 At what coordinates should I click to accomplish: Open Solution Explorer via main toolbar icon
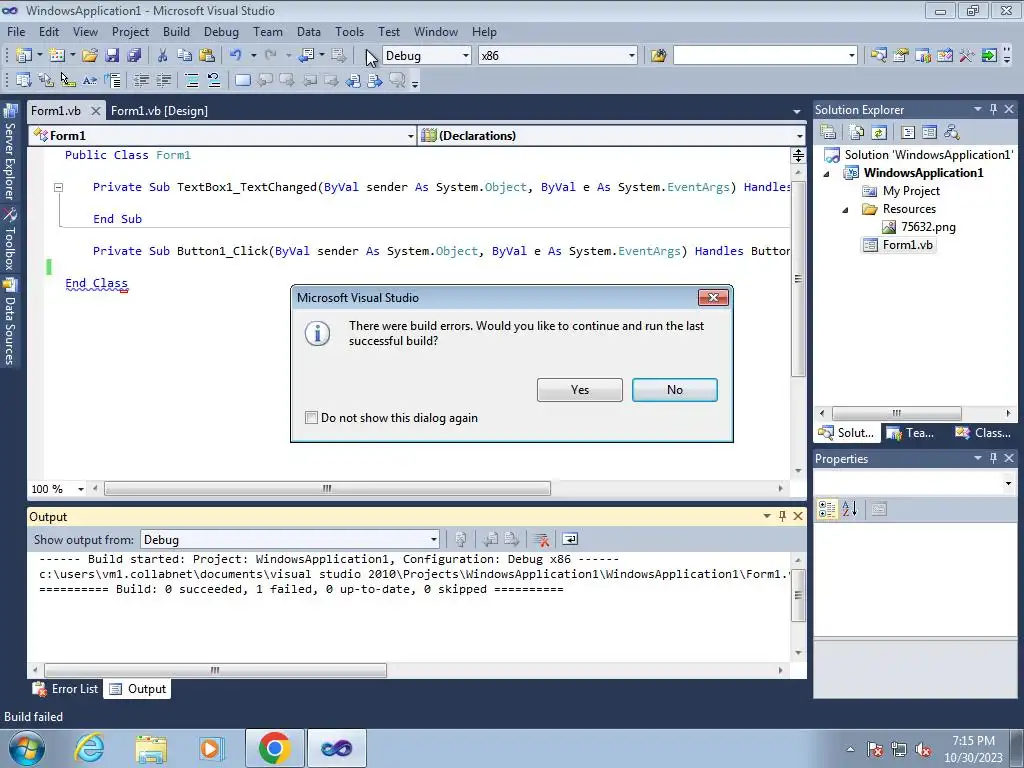click(879, 56)
